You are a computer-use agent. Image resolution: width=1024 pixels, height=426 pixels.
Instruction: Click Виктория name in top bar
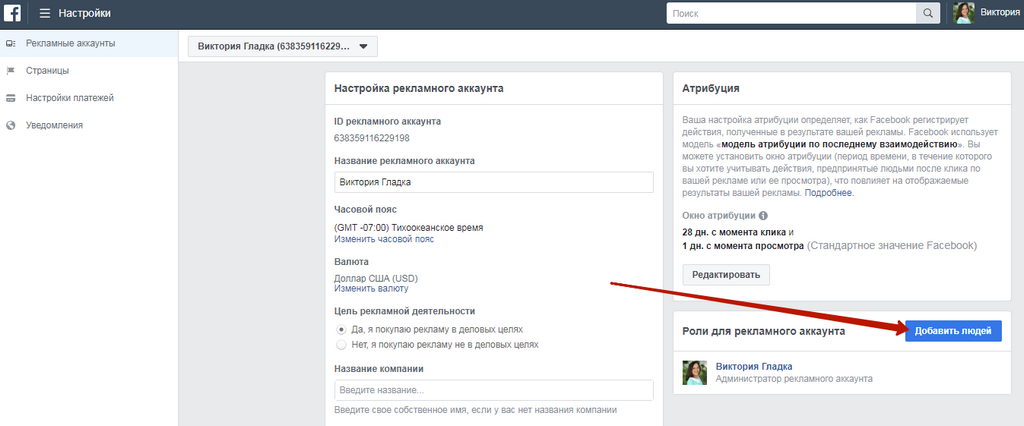1000,12
